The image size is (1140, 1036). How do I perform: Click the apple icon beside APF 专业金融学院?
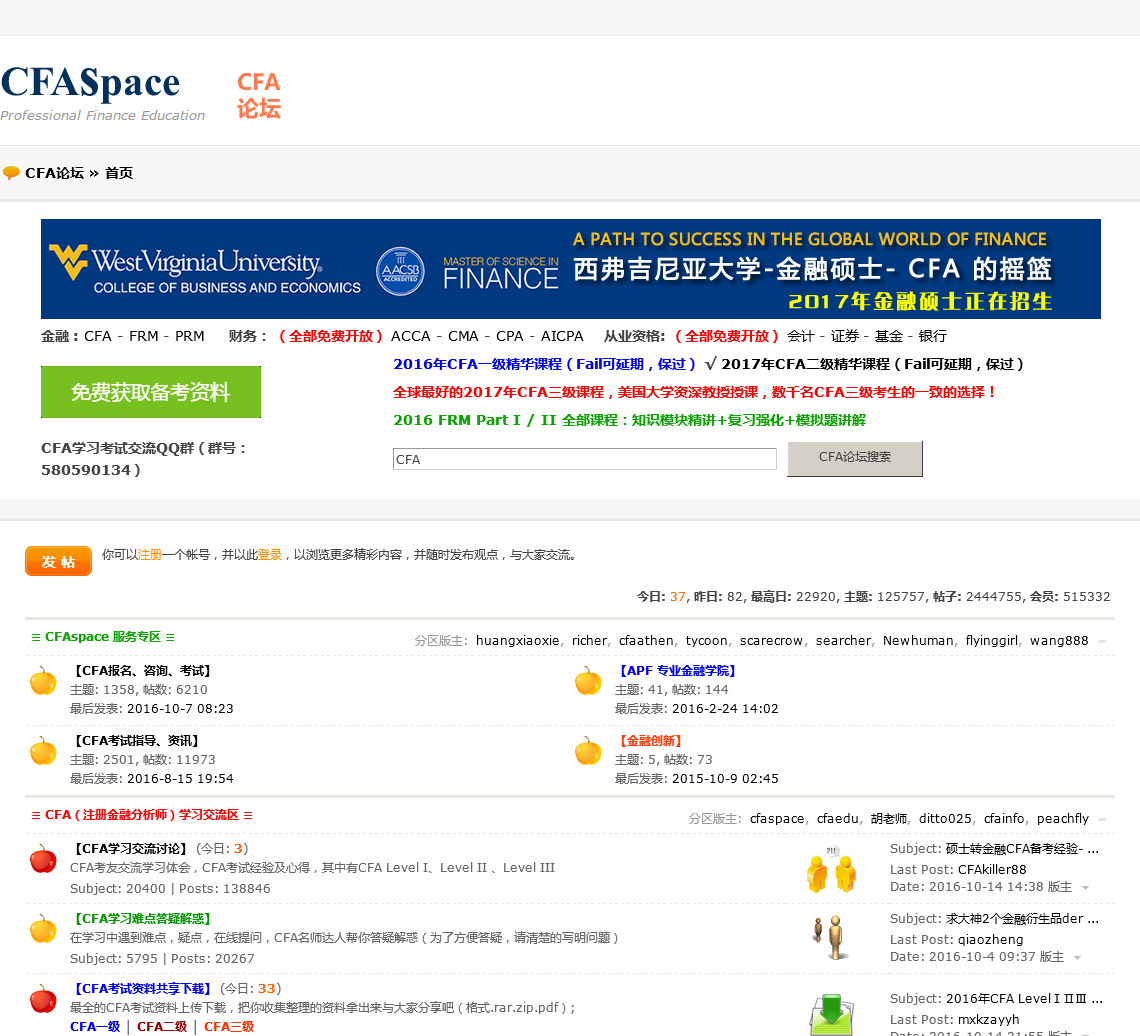[x=588, y=681]
